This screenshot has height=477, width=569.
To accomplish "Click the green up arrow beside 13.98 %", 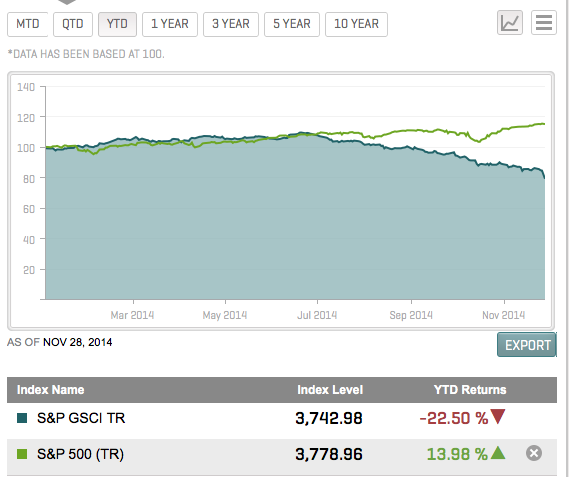I will click(x=498, y=453).
